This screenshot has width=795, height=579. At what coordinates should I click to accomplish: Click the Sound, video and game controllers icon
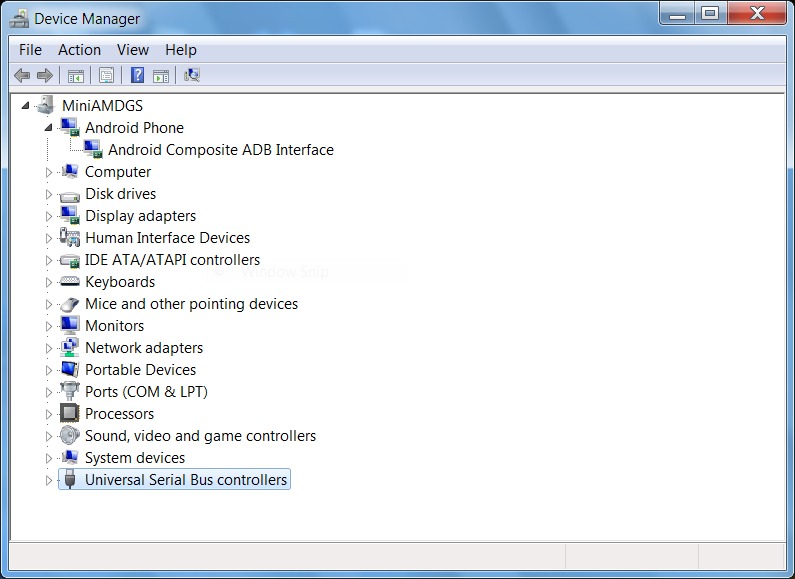70,435
